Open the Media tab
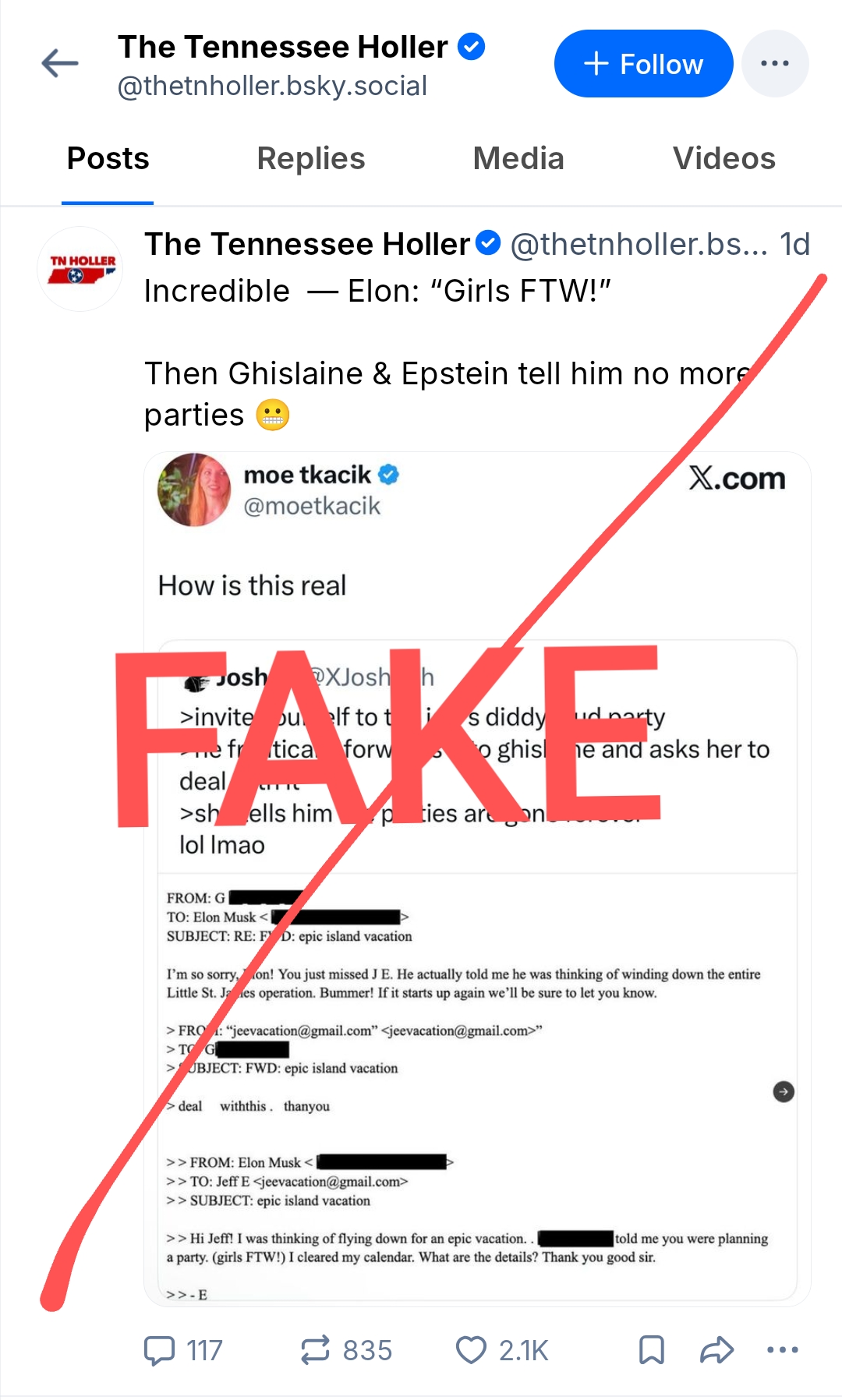842x1400 pixels. [x=518, y=159]
